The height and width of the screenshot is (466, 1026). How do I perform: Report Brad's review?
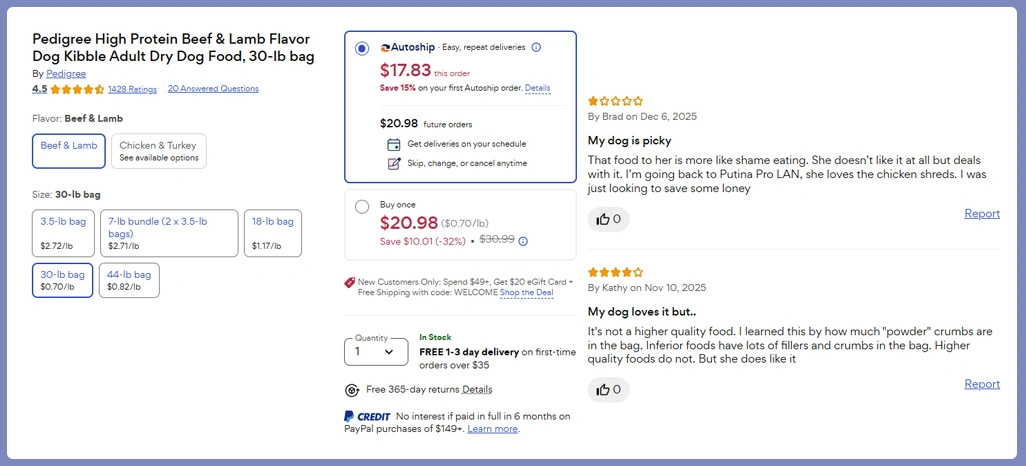tap(981, 213)
